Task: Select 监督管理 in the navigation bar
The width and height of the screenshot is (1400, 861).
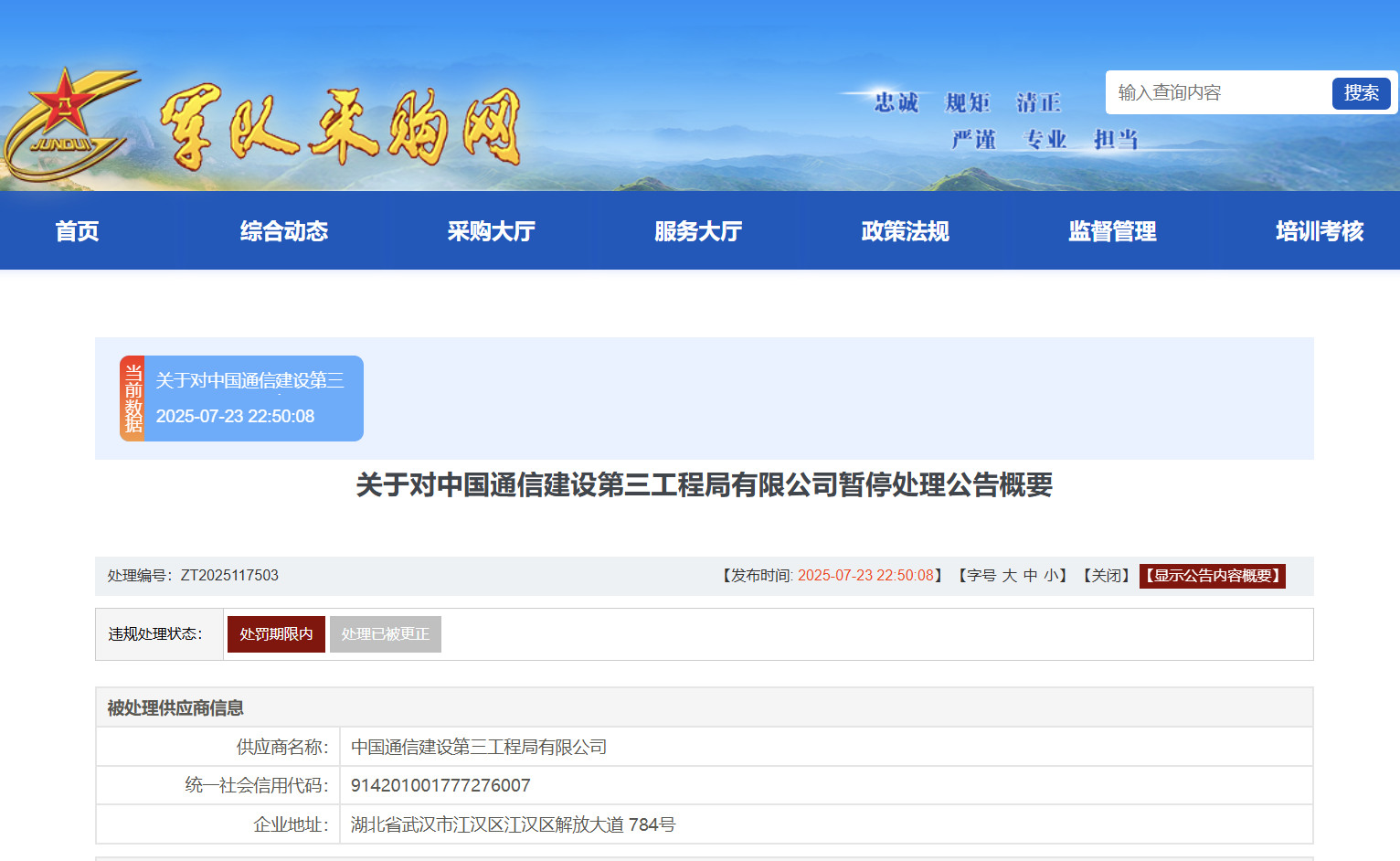Action: (1111, 231)
